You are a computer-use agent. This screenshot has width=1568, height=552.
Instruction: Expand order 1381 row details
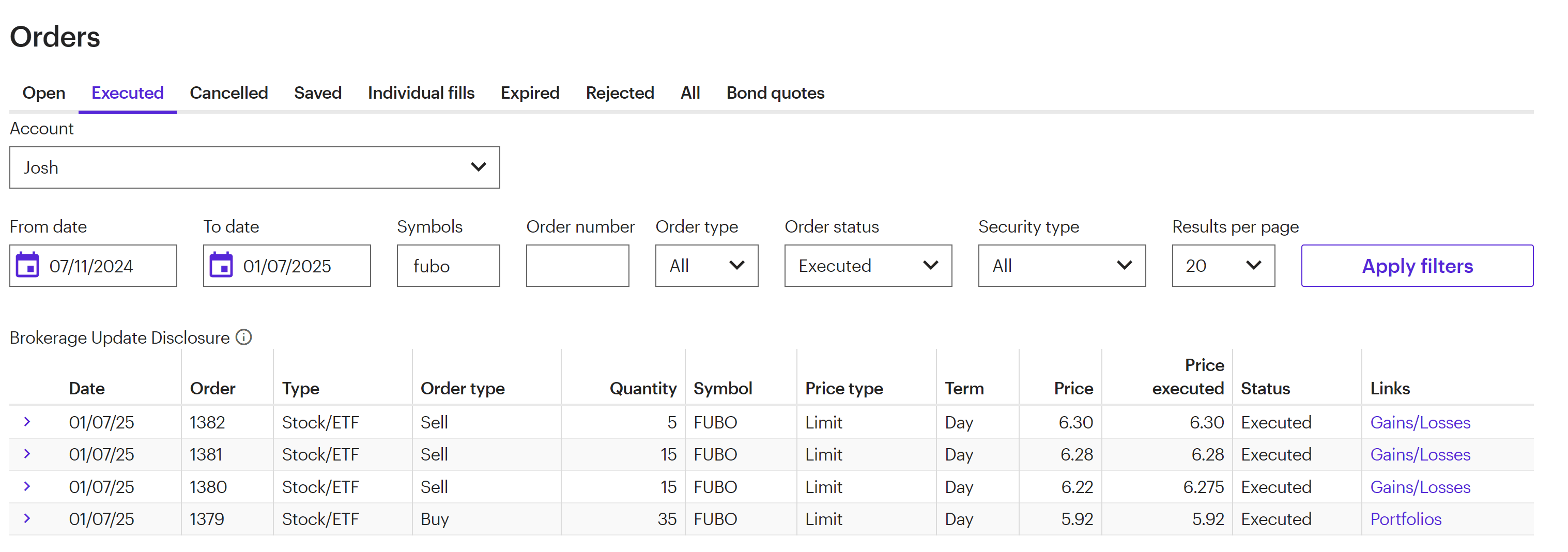click(27, 454)
